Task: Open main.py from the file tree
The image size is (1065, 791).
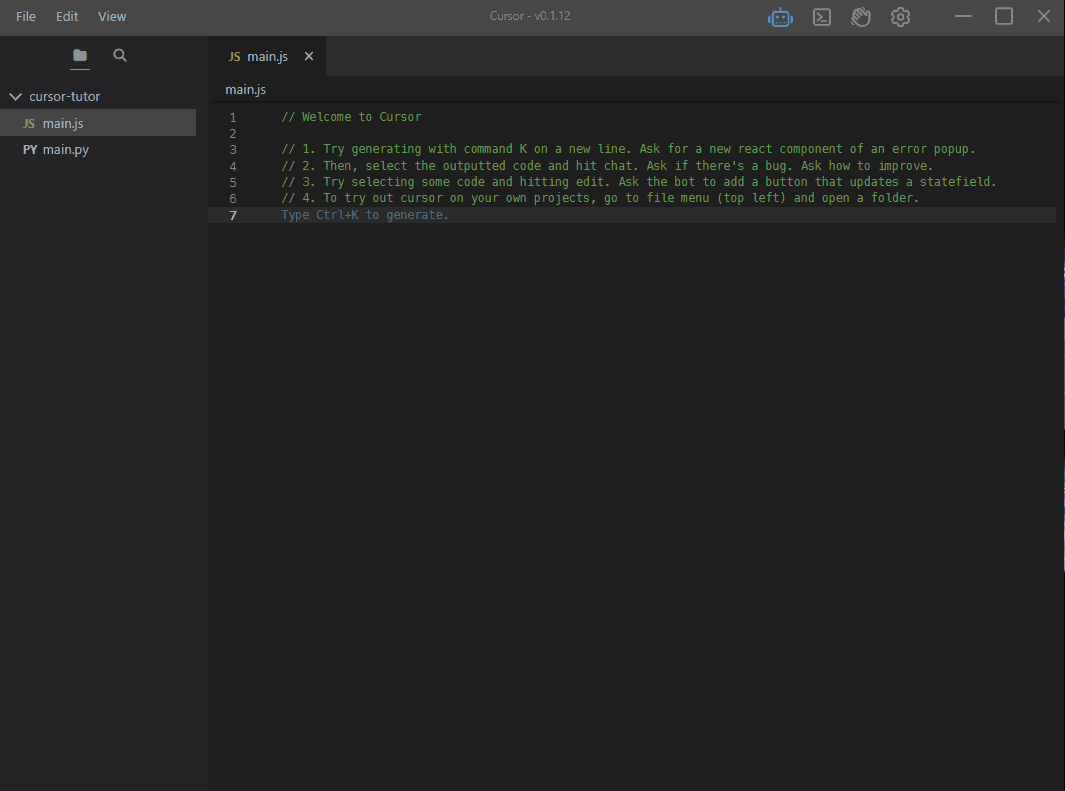Action: (x=98, y=149)
